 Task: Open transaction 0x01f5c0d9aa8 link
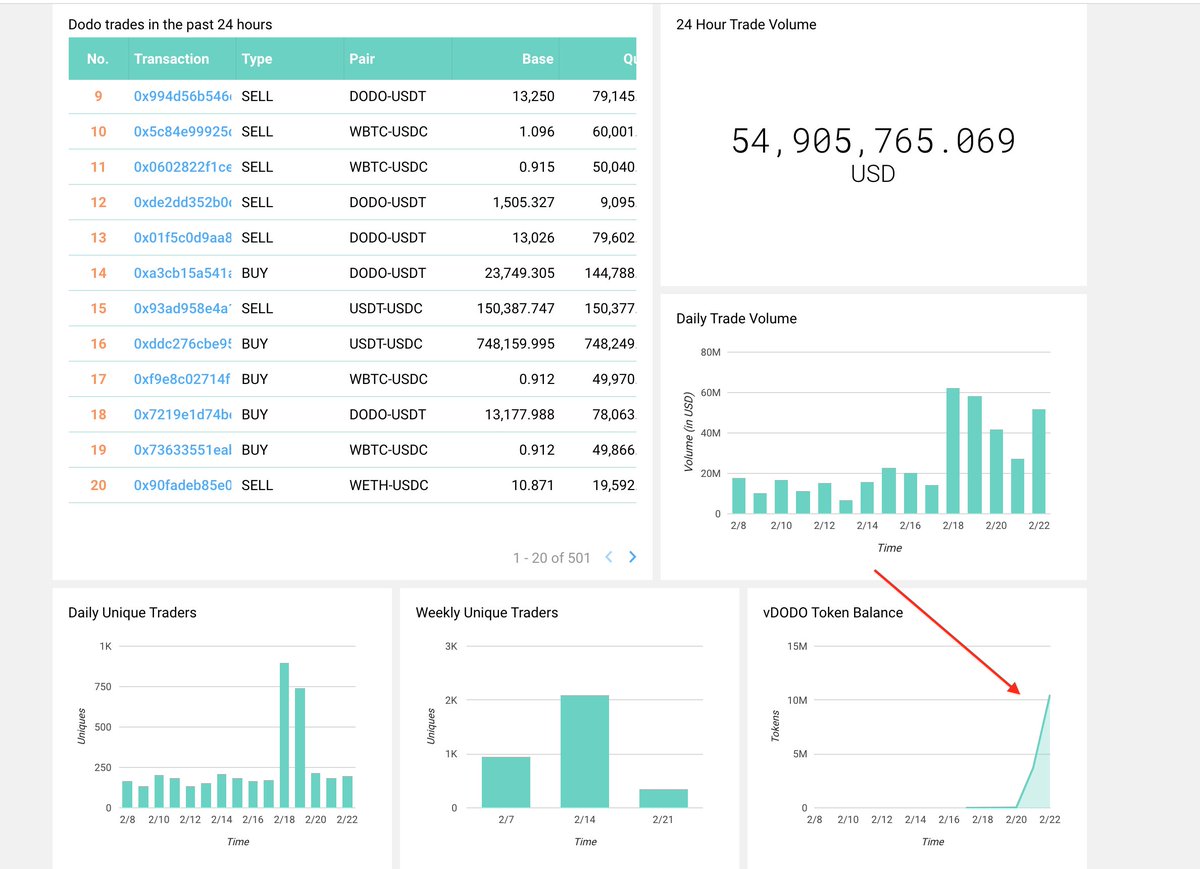pos(182,237)
